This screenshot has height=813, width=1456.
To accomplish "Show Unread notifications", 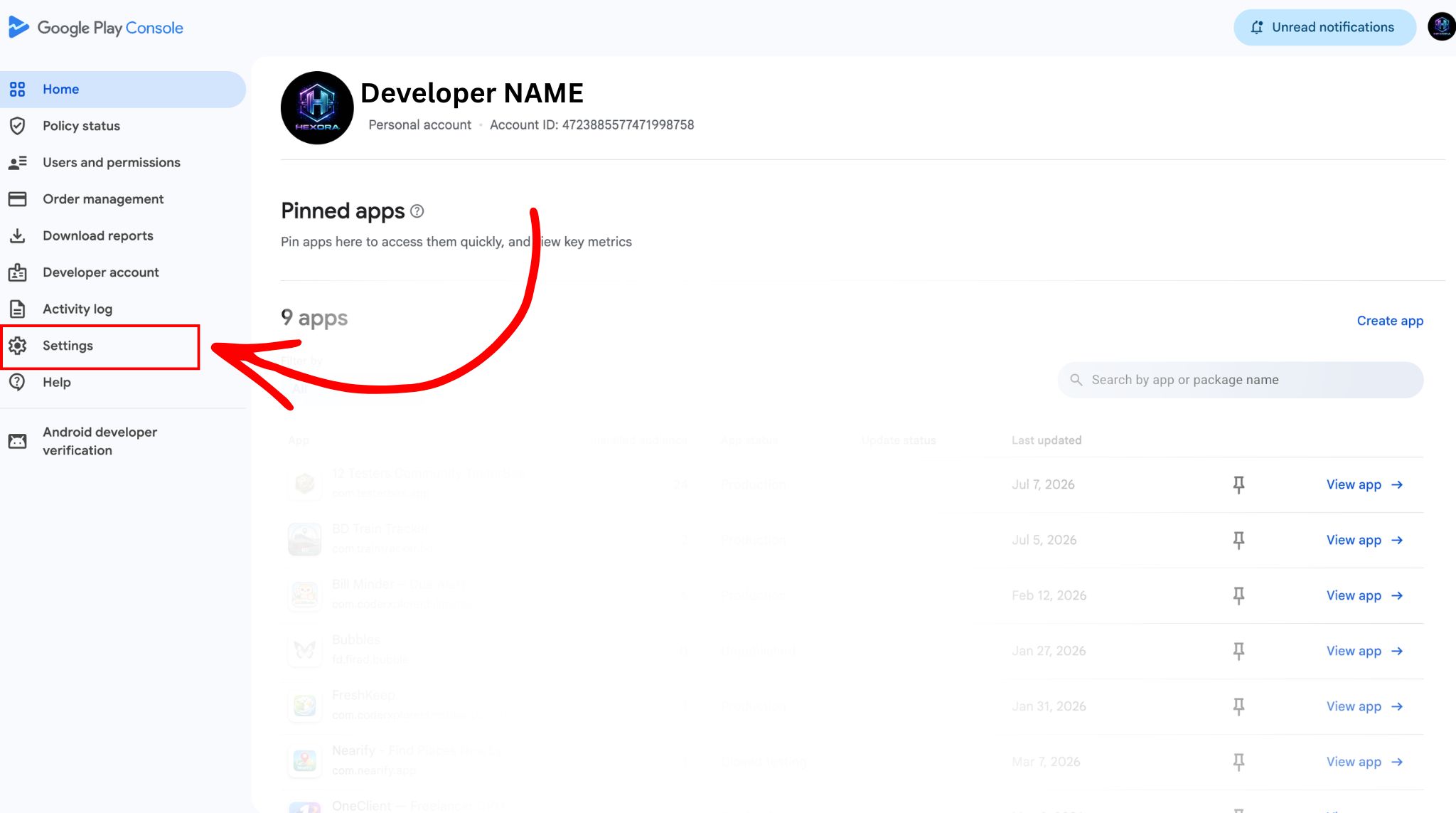I will click(x=1324, y=28).
